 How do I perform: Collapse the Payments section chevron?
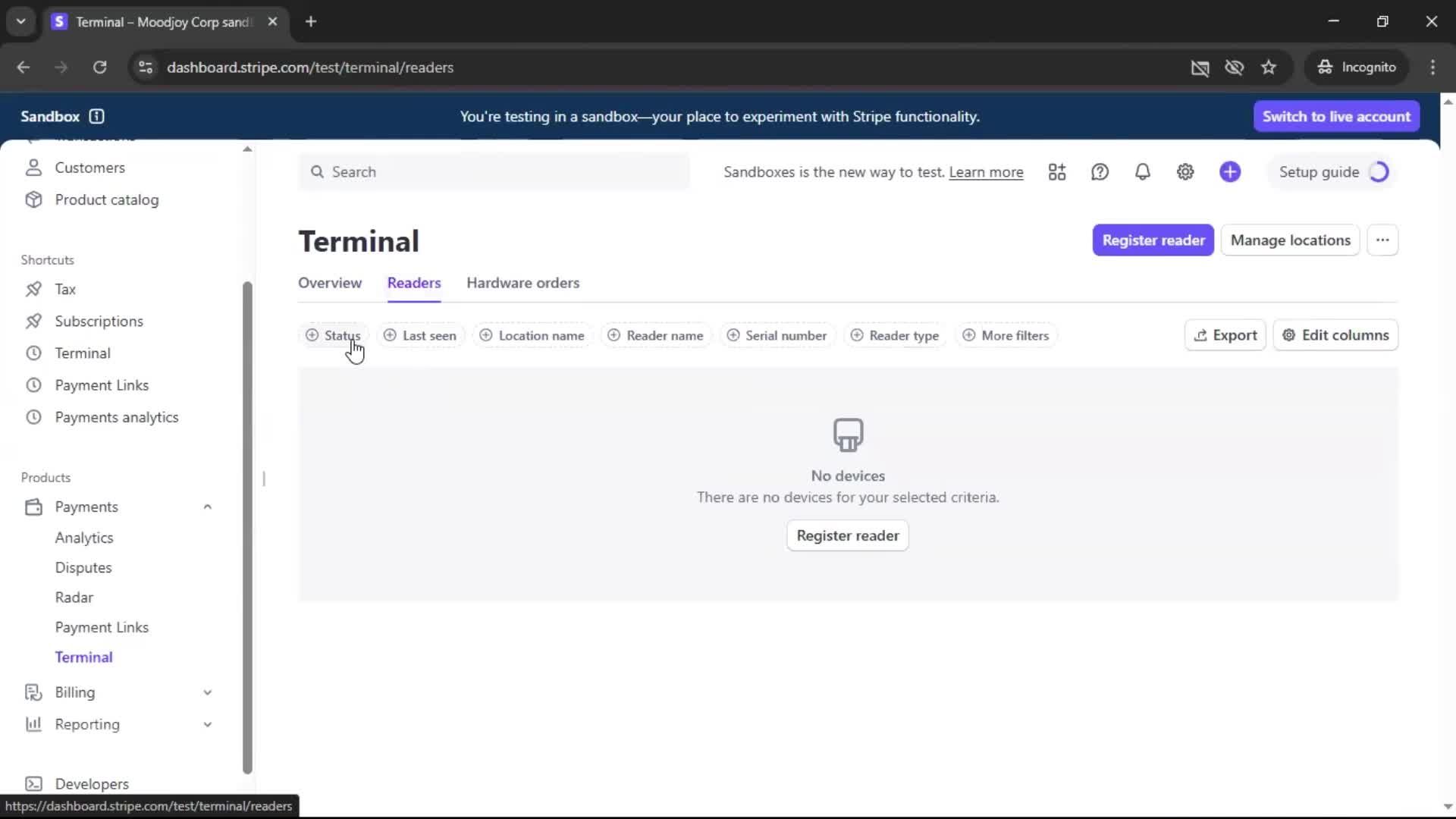click(x=207, y=507)
